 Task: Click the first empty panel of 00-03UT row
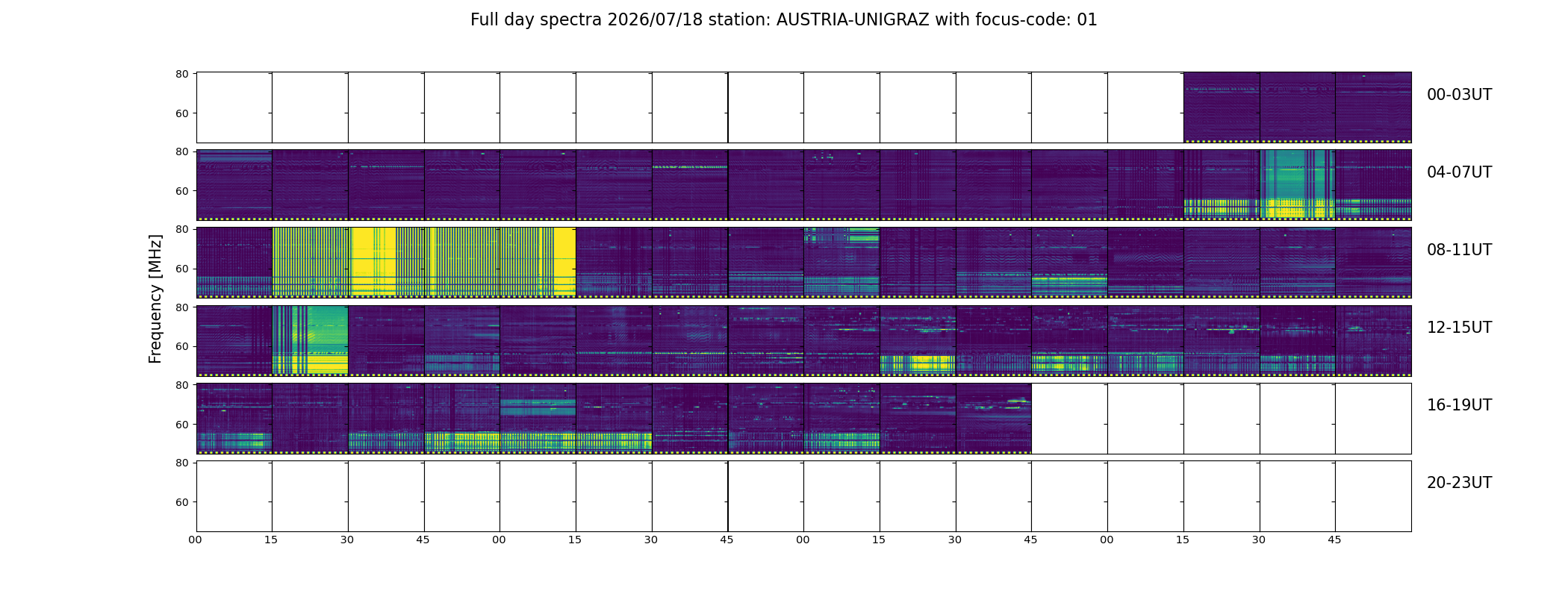click(x=234, y=107)
